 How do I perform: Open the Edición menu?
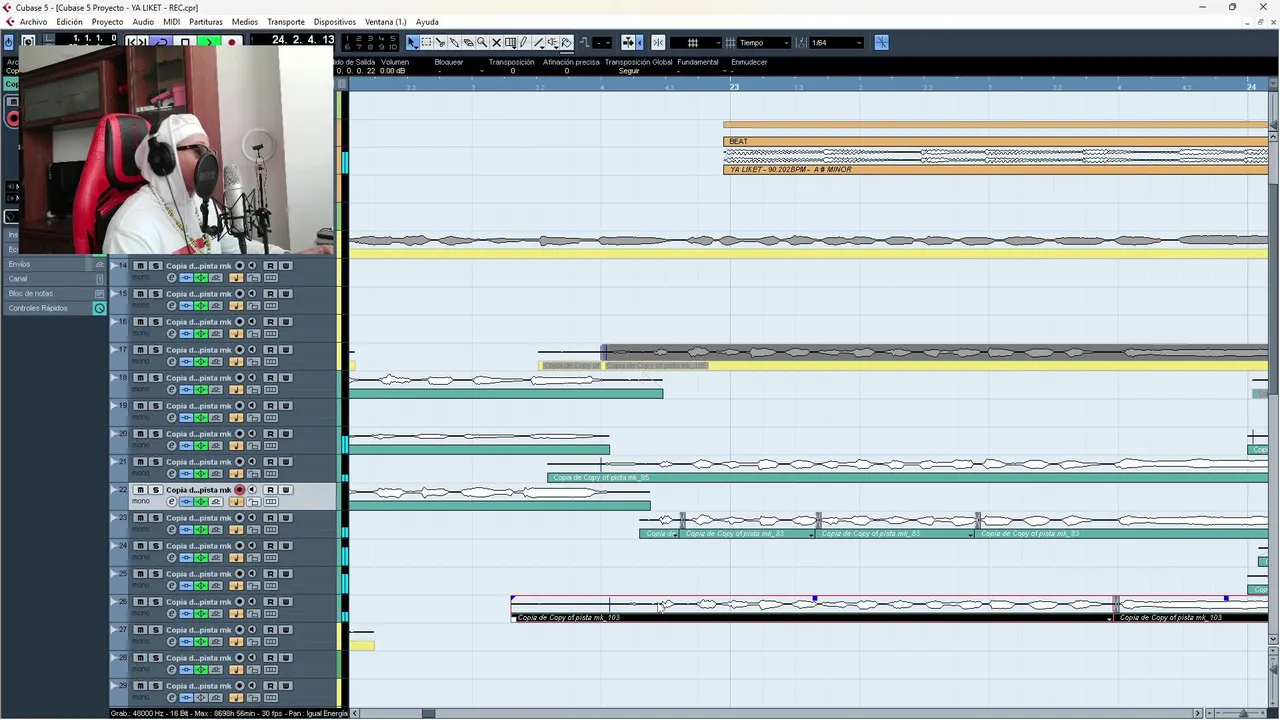tap(69, 22)
